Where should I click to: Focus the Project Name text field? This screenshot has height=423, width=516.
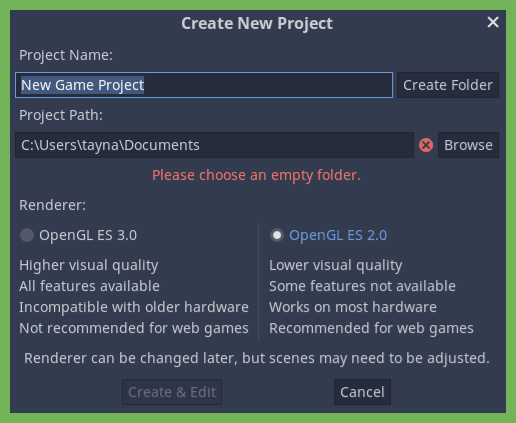204,85
